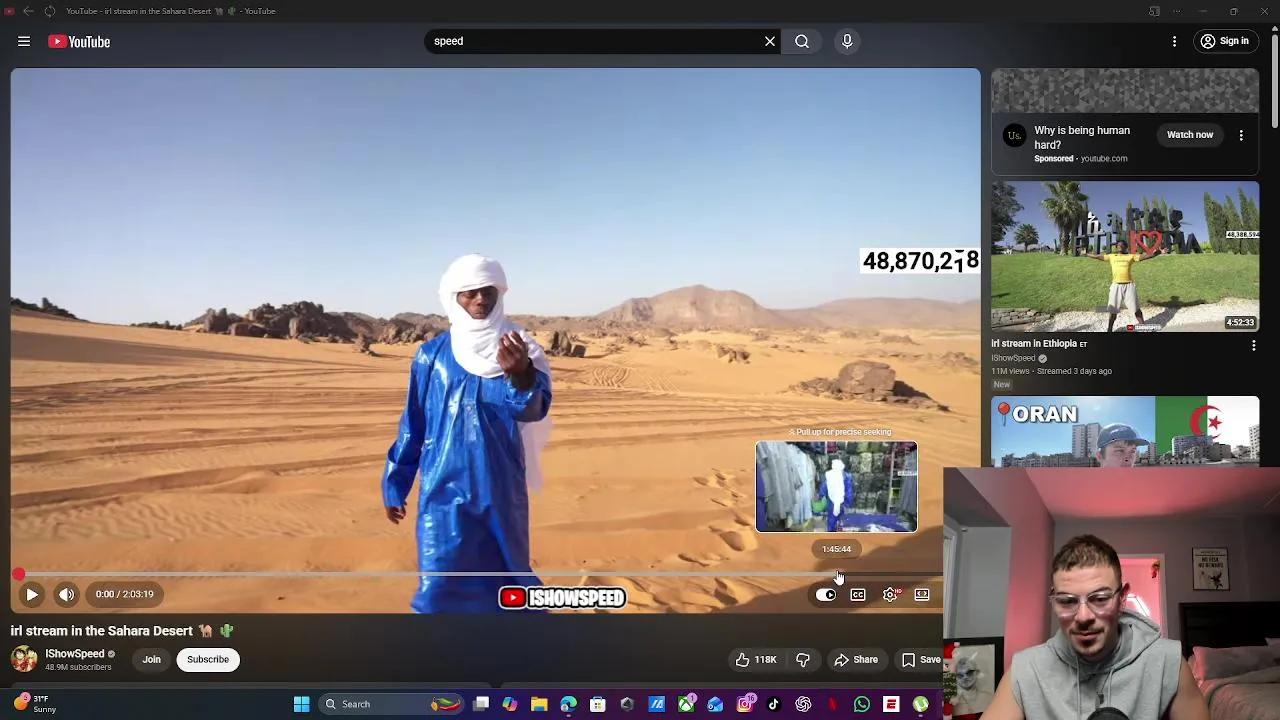Open the settings gear in the video player

tap(889, 594)
